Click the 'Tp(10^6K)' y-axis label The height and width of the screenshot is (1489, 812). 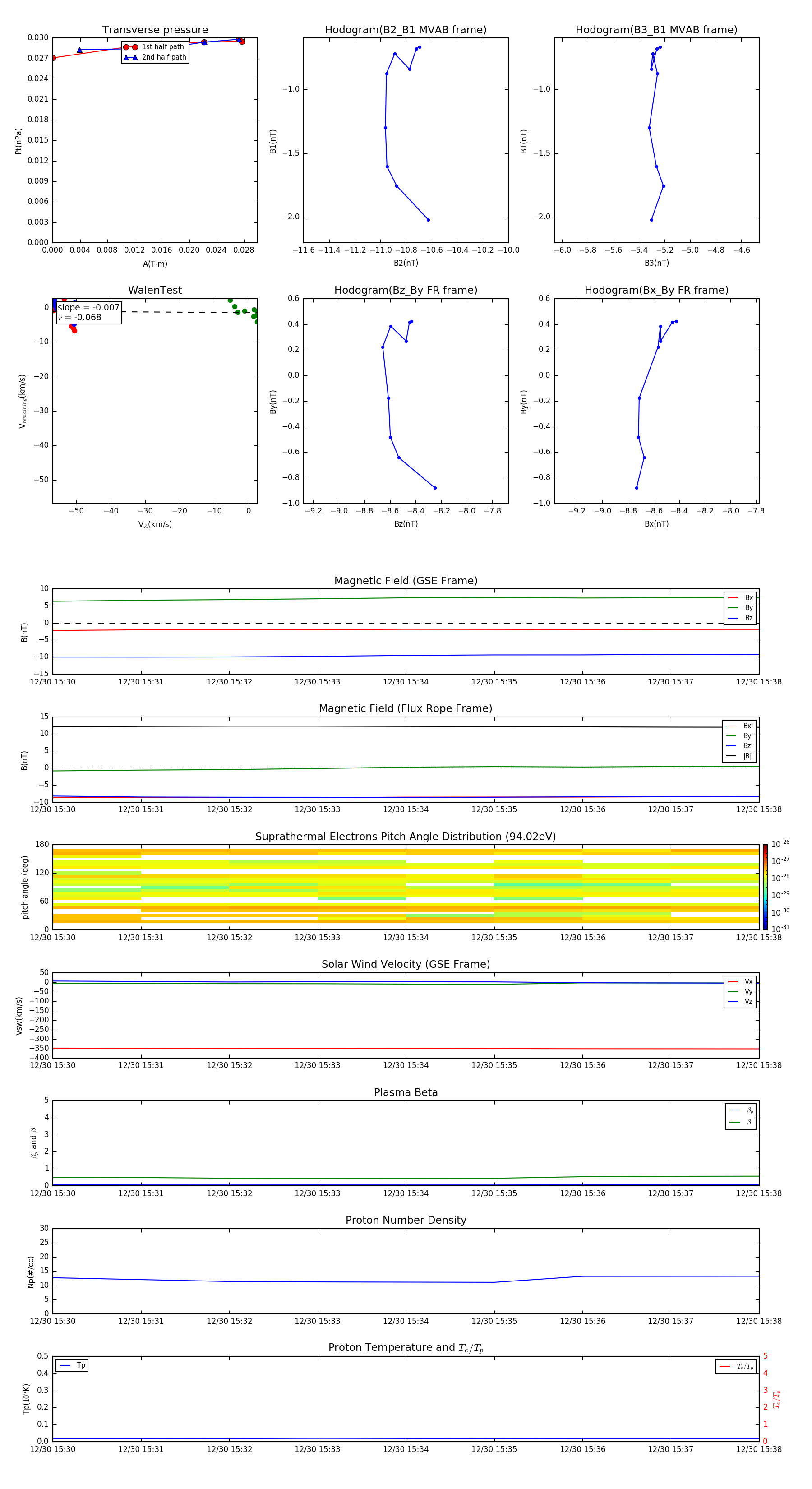pos(26,1399)
